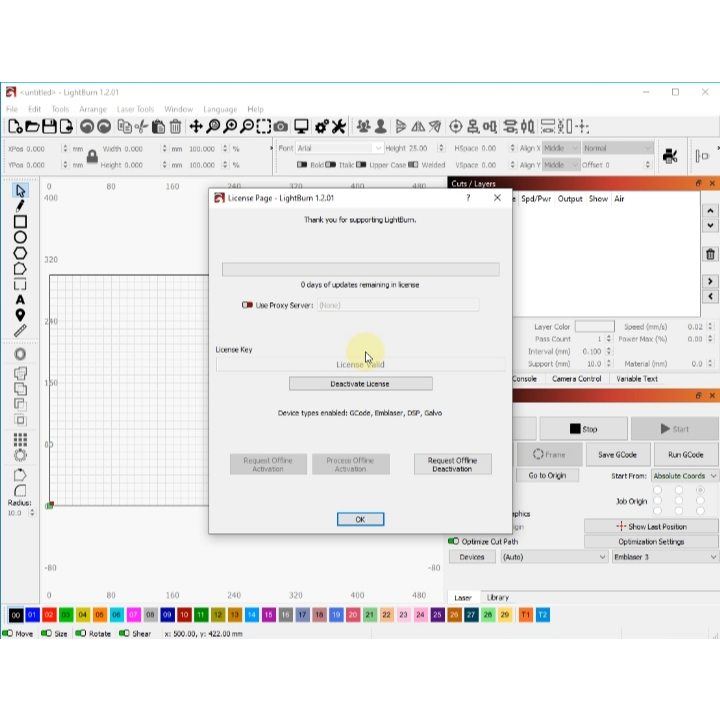The image size is (720, 720).
Task: Open the Help menu
Action: pyautogui.click(x=255, y=109)
